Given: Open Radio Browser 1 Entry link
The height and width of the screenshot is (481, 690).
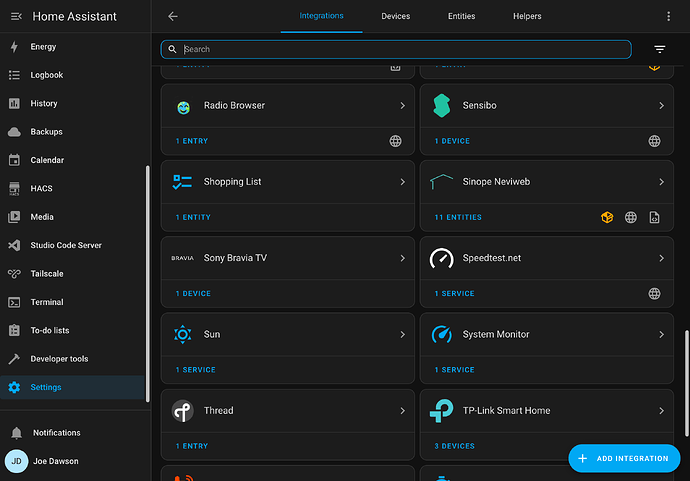Looking at the screenshot, I should tap(191, 141).
